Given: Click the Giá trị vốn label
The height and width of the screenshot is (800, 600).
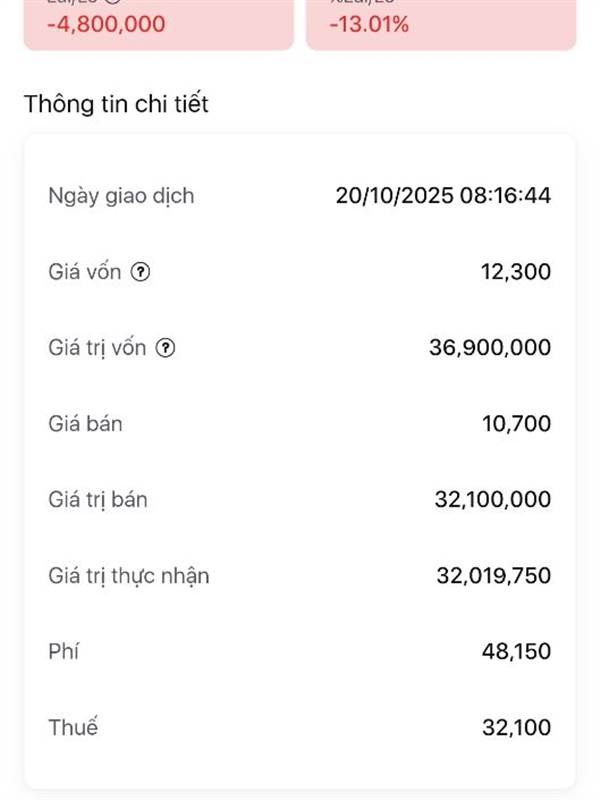Looking at the screenshot, I should click(97, 348).
